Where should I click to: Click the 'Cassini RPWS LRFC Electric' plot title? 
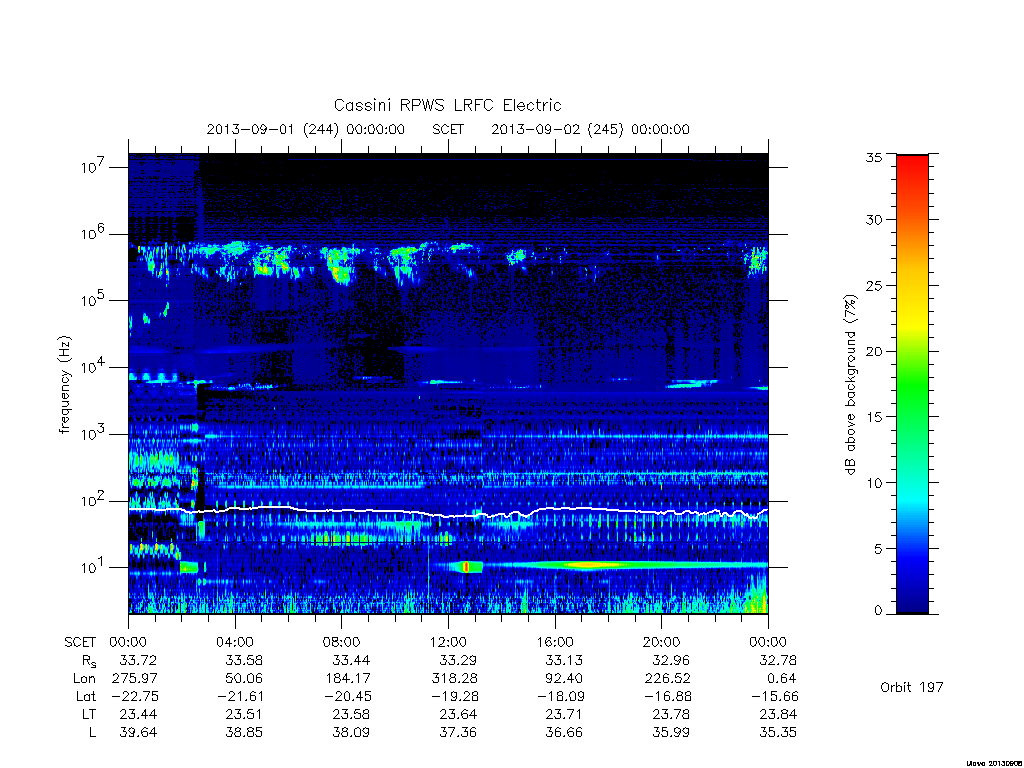[447, 105]
